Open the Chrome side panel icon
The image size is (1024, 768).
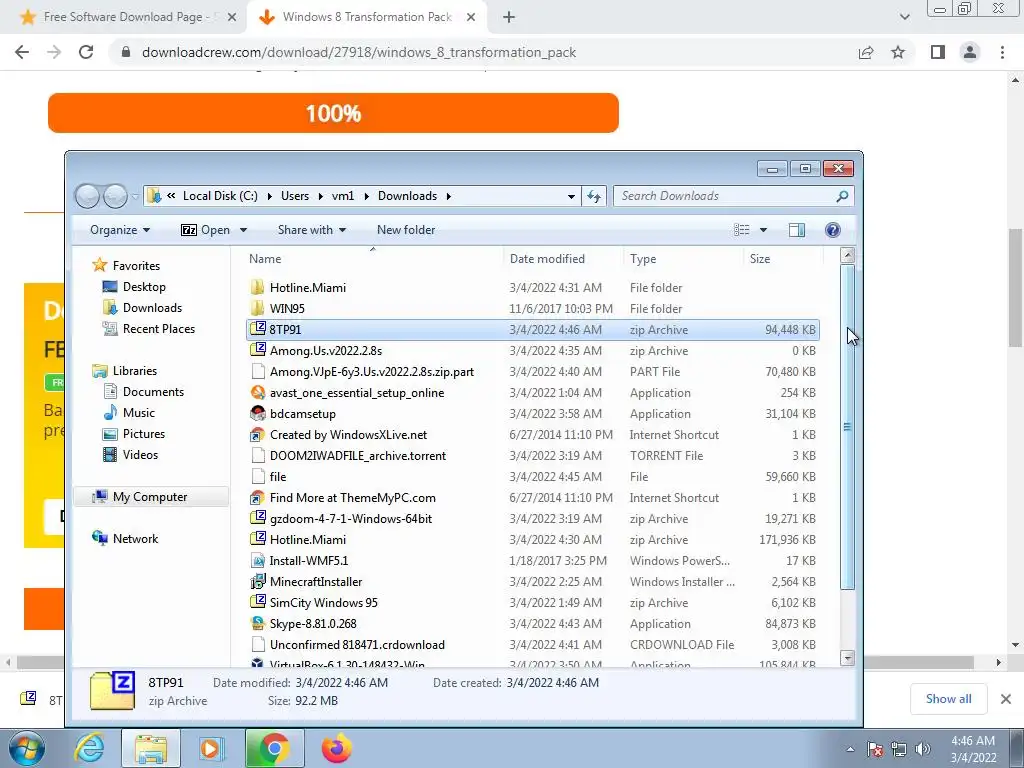(x=938, y=52)
